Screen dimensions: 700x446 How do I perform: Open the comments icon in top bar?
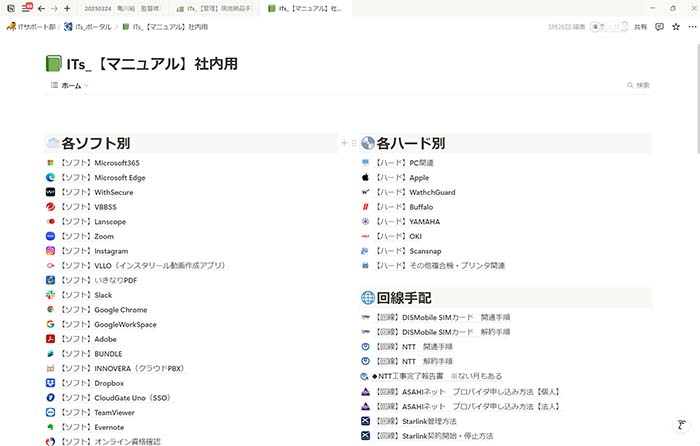coord(659,27)
